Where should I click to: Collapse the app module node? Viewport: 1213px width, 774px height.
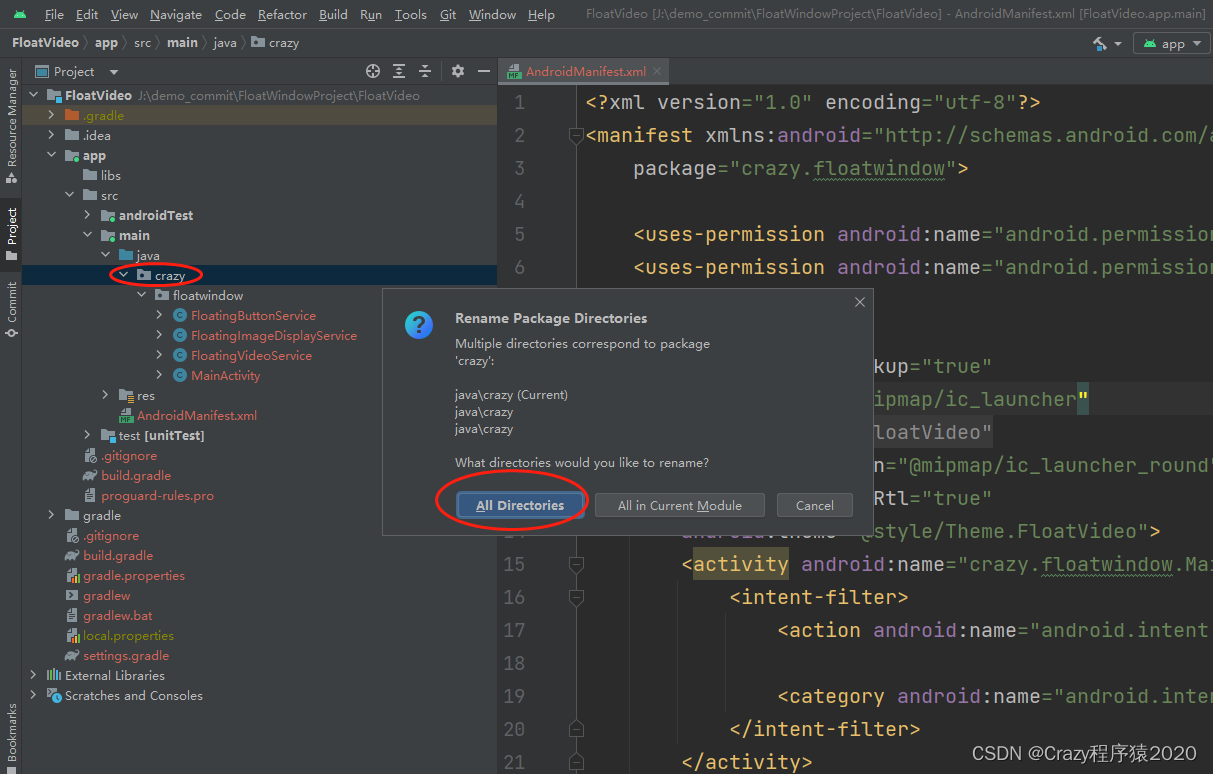pos(52,155)
